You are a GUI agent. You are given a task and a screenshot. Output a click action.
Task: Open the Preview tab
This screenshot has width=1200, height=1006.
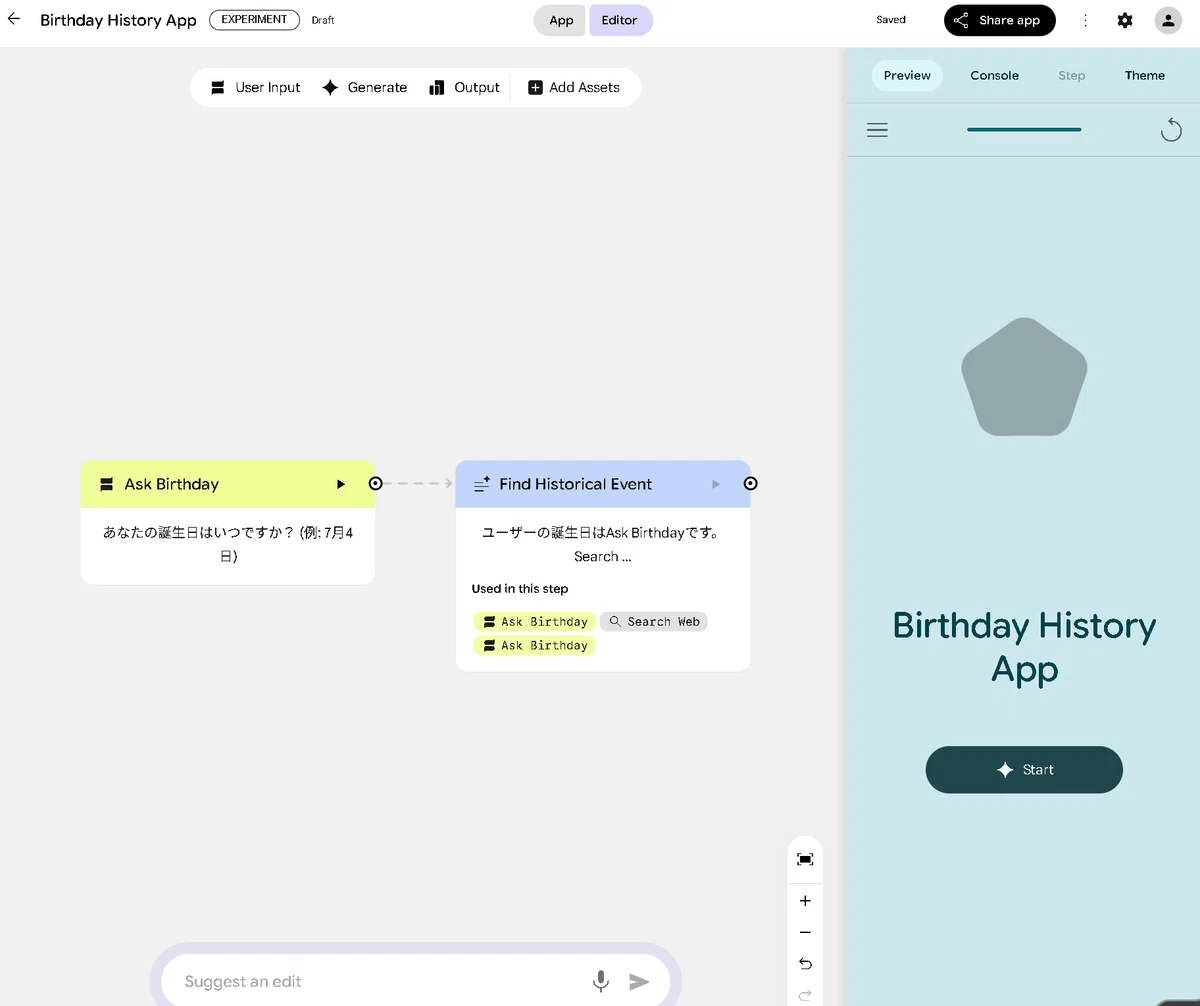click(x=907, y=75)
